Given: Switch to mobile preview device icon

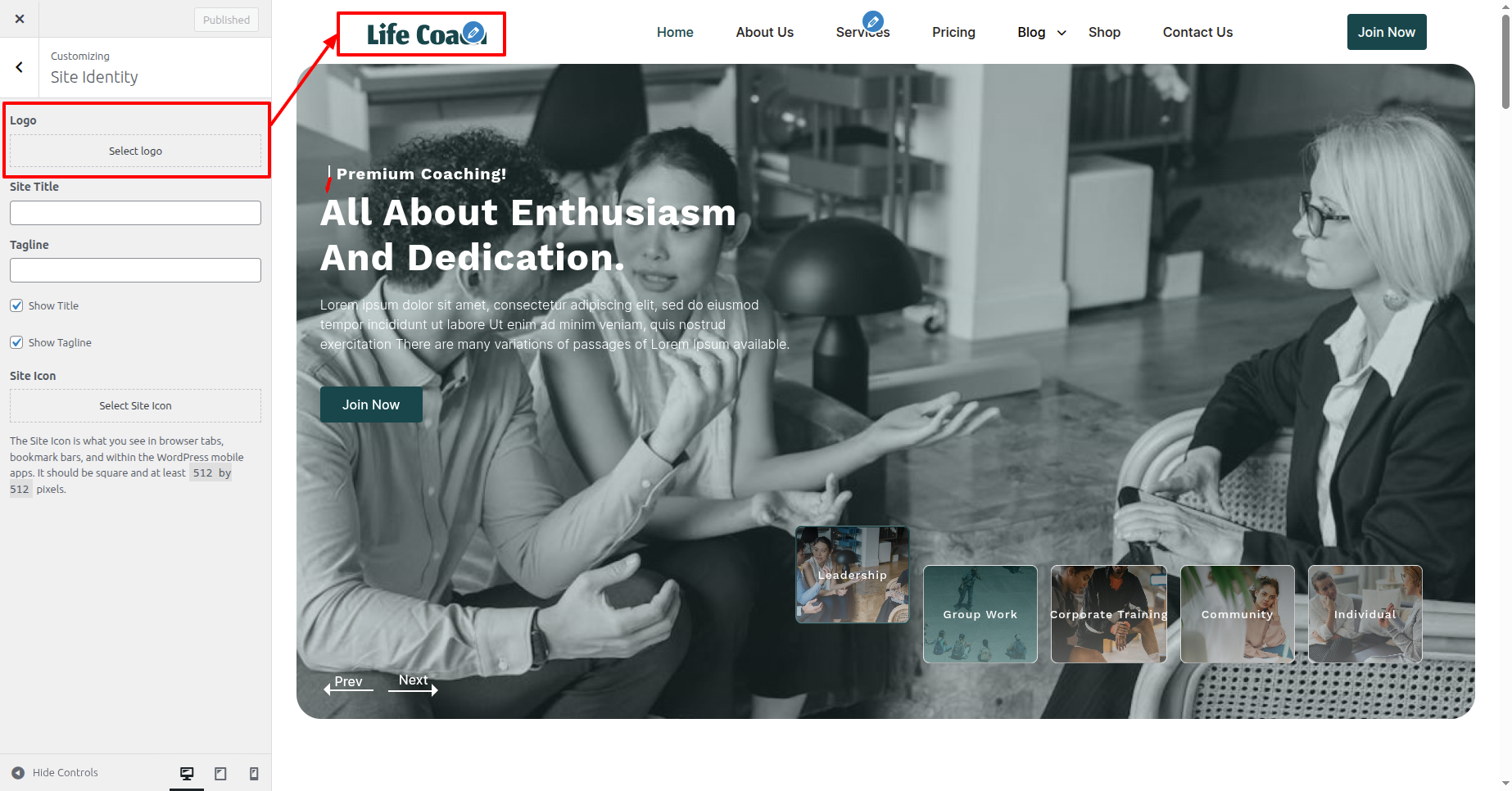Looking at the screenshot, I should 254,773.
